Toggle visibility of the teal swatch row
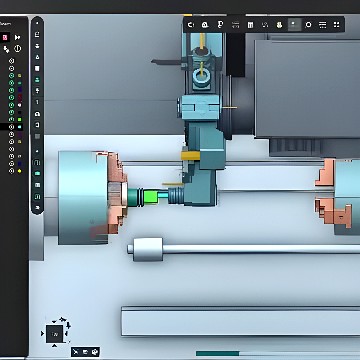The width and height of the screenshot is (360, 360). click(x=11, y=83)
